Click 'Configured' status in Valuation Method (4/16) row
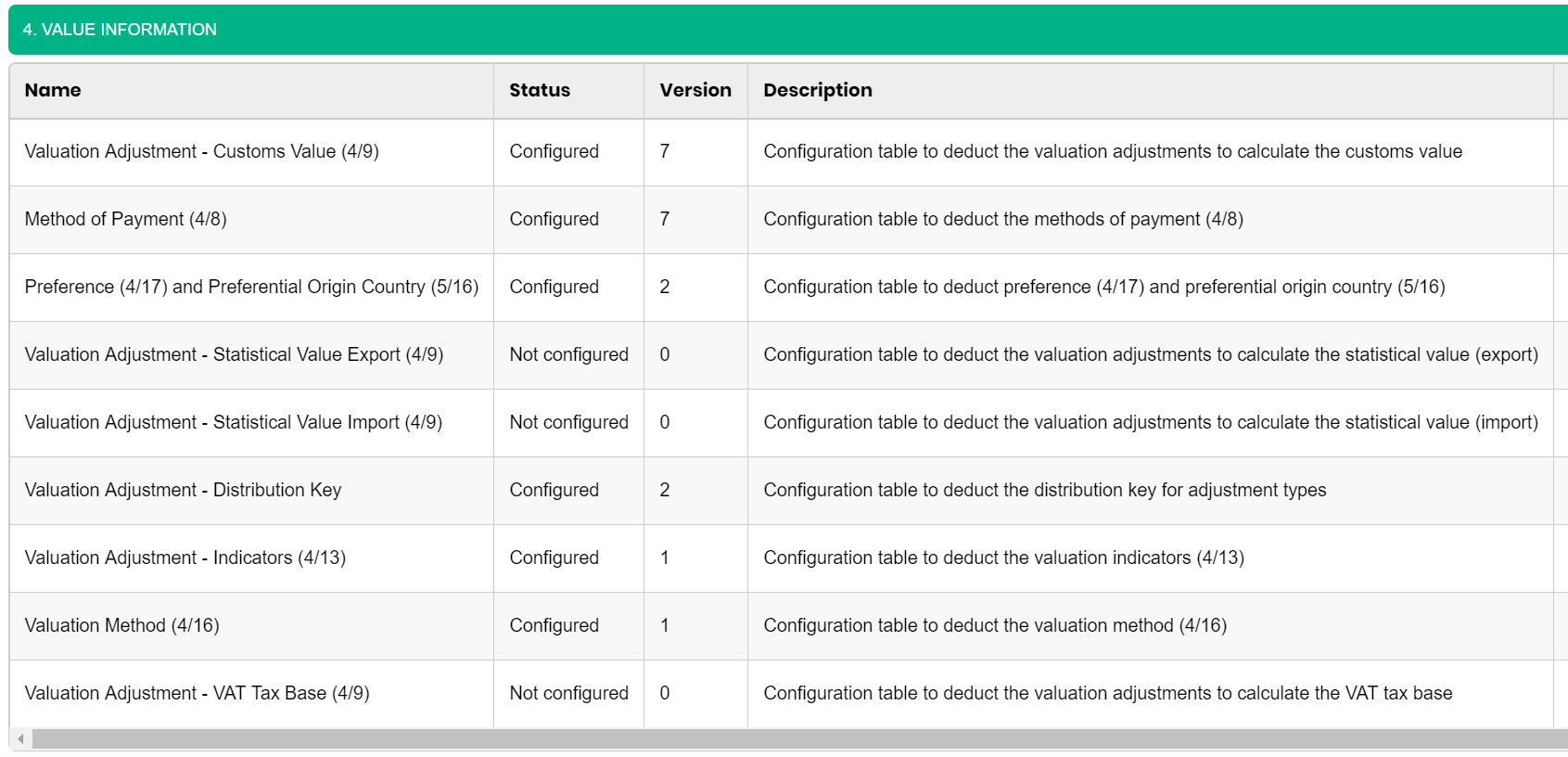The width and height of the screenshot is (1568, 757). click(x=555, y=625)
